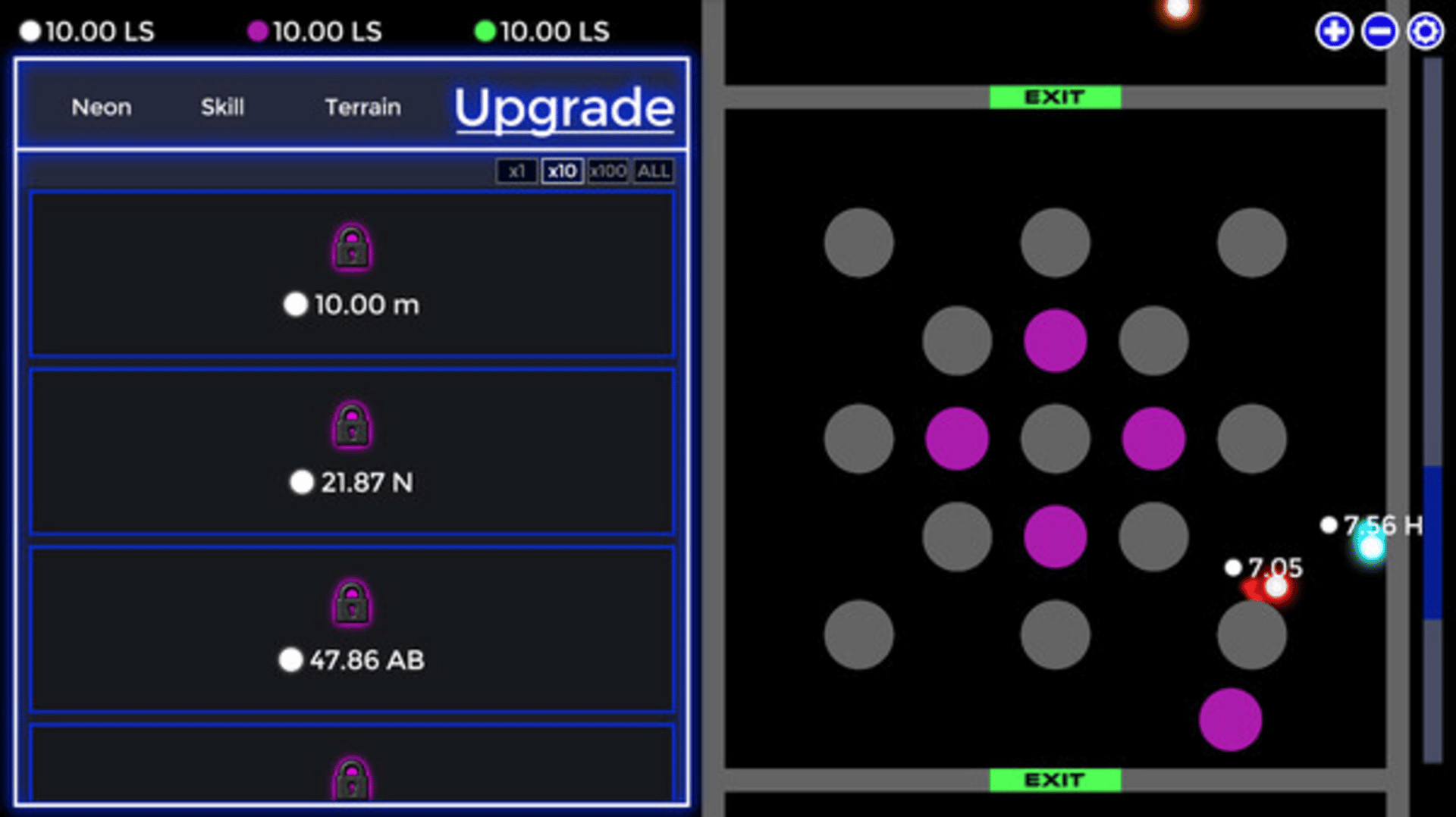
Task: Open the Skill tab
Action: tap(222, 108)
